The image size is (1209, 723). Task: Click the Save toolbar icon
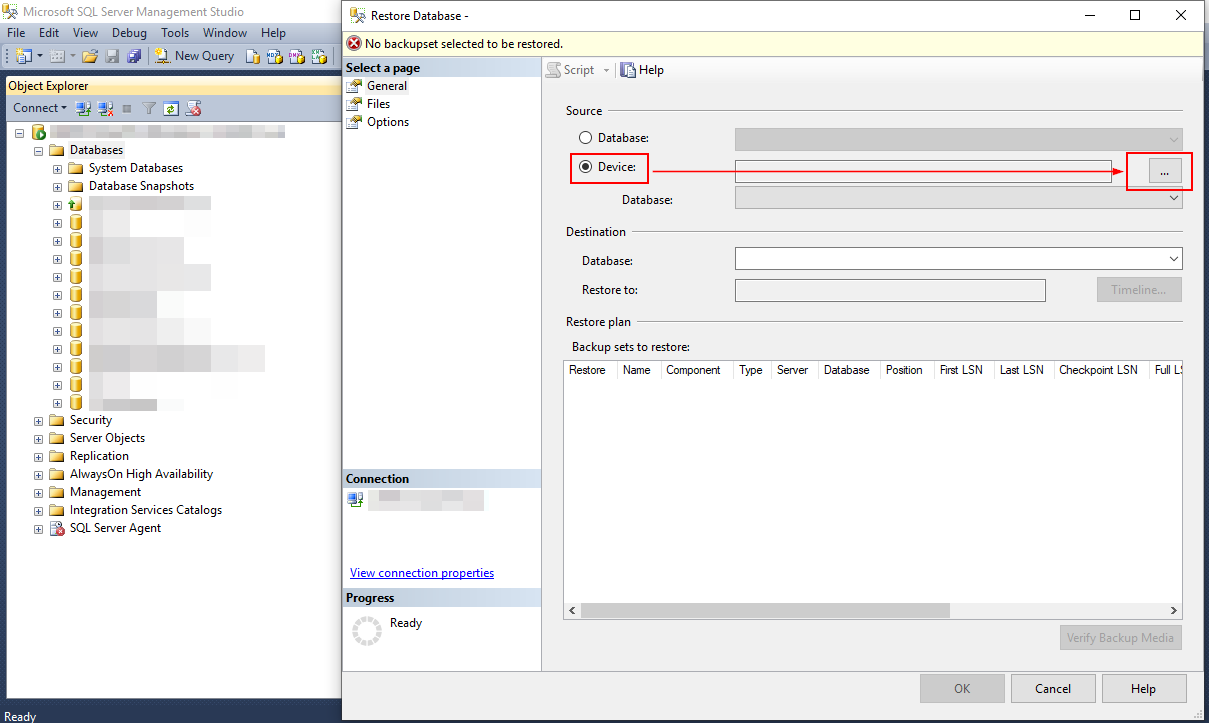point(112,56)
